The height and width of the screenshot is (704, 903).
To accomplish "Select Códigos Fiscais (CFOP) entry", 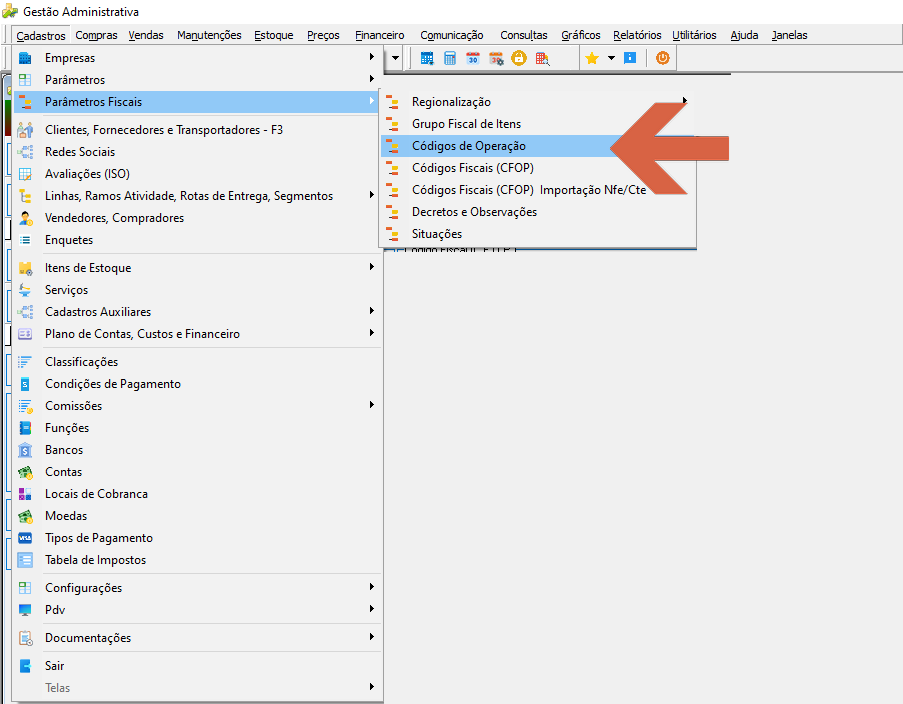I will click(538, 168).
